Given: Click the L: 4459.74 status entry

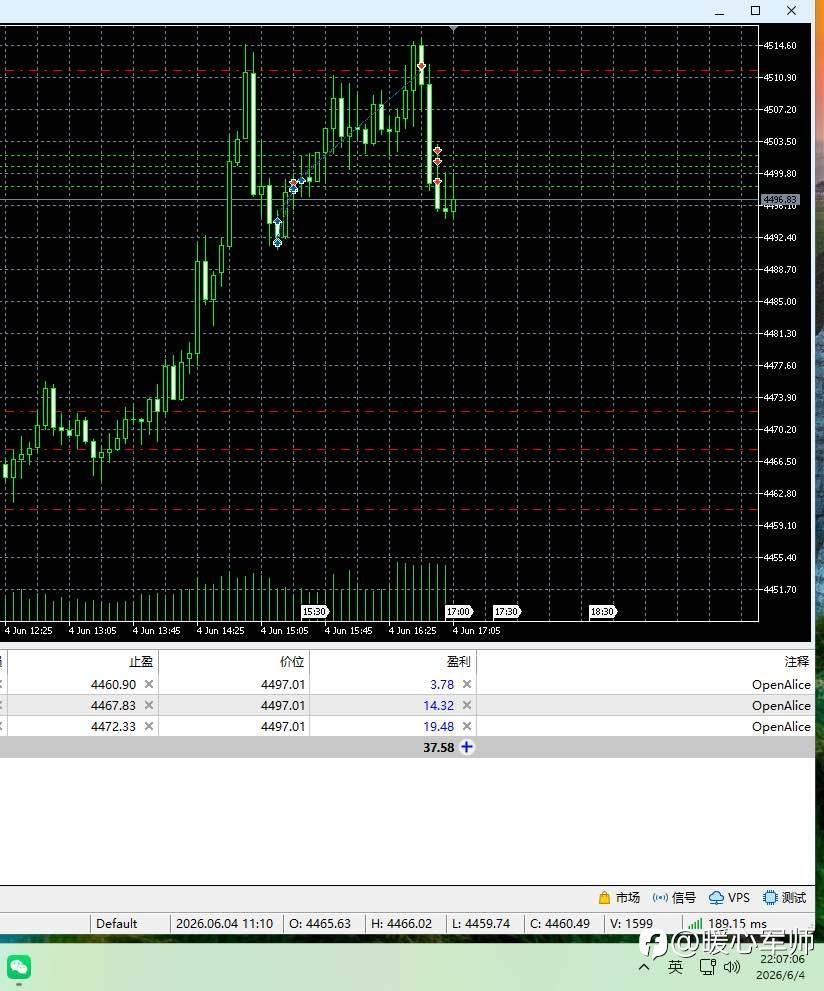Looking at the screenshot, I should tap(481, 923).
